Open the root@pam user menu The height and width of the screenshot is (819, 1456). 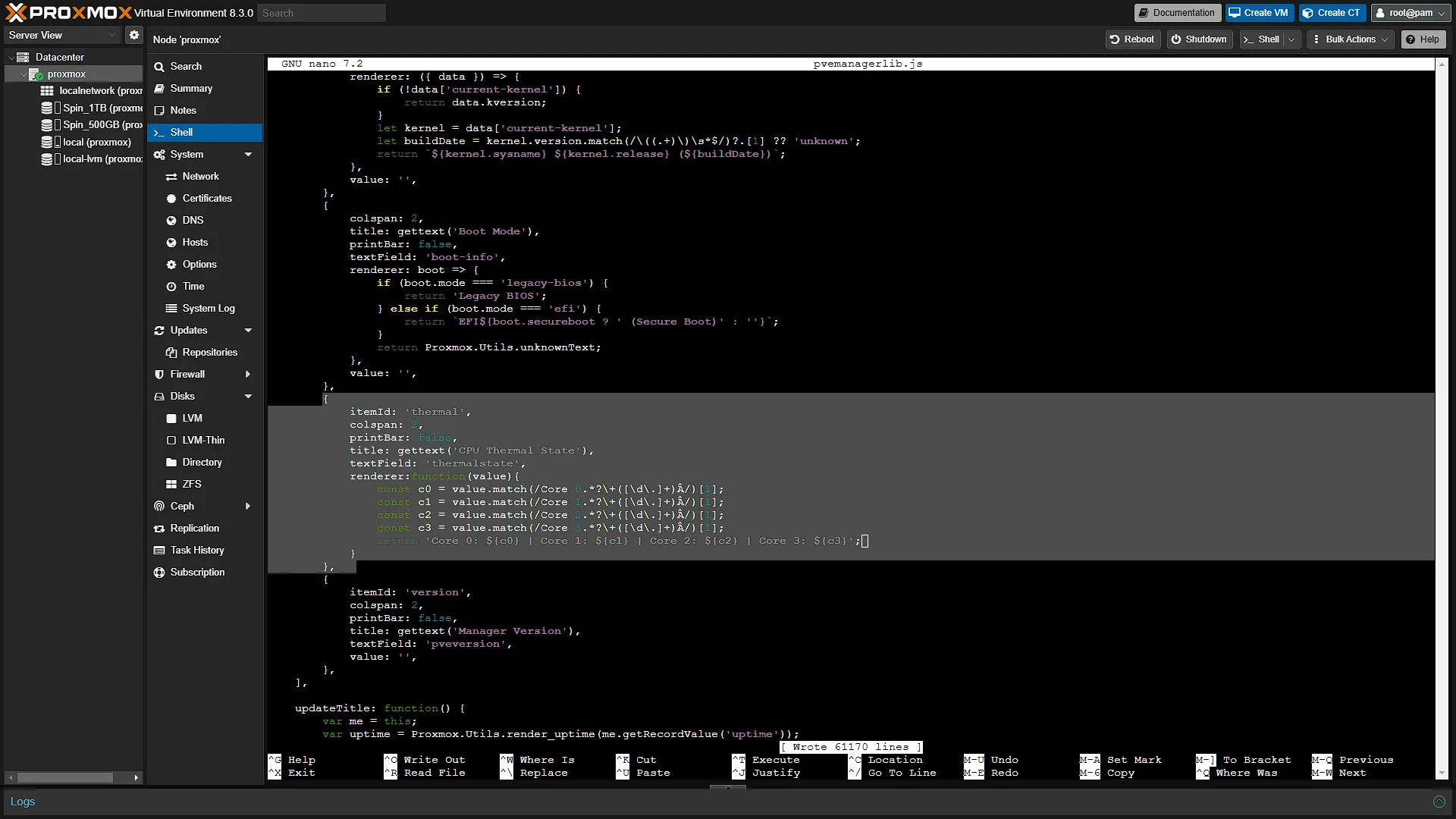click(1410, 13)
